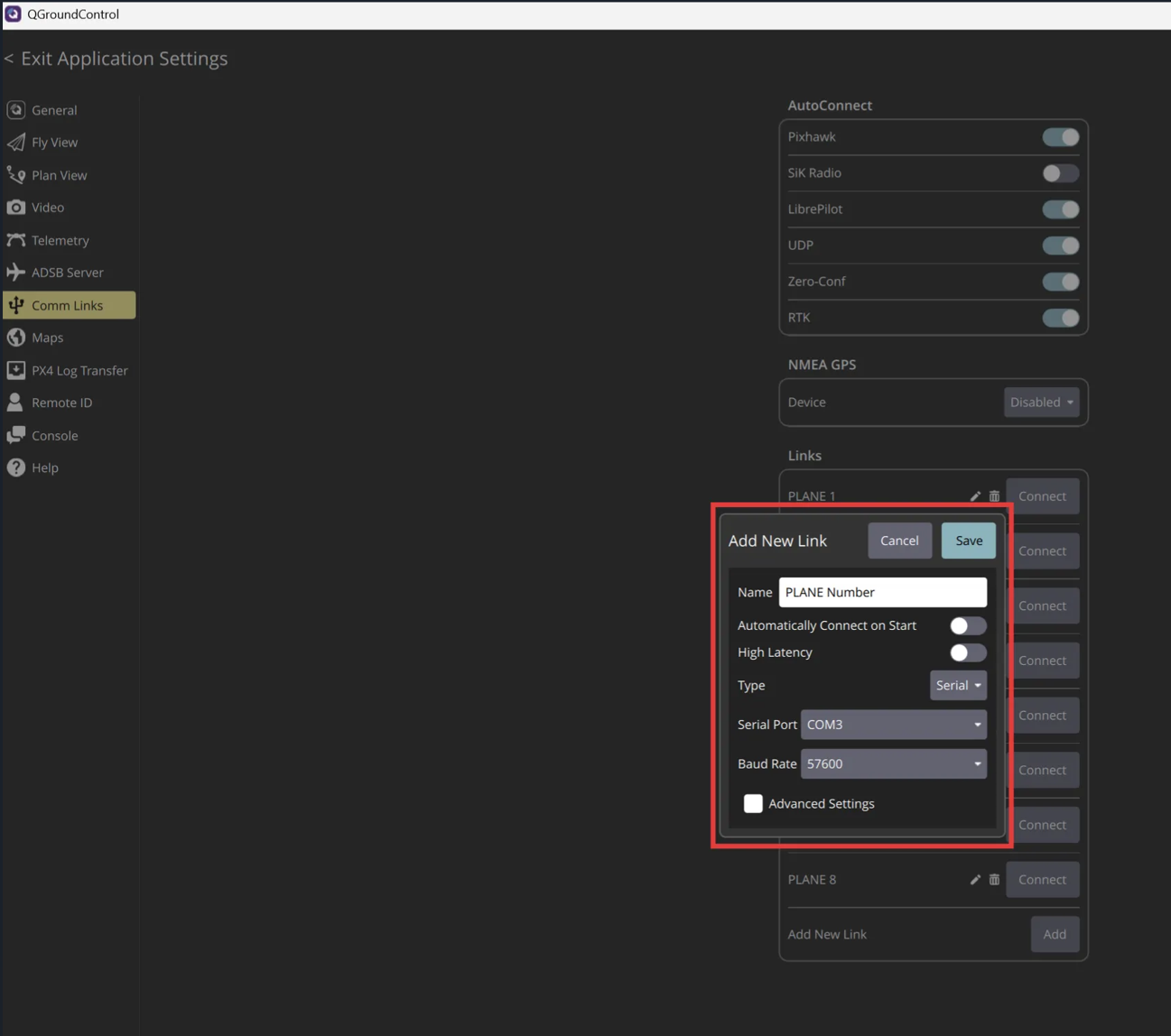The image size is (1171, 1036).
Task: Click the PLANE 1 link label
Action: point(812,496)
